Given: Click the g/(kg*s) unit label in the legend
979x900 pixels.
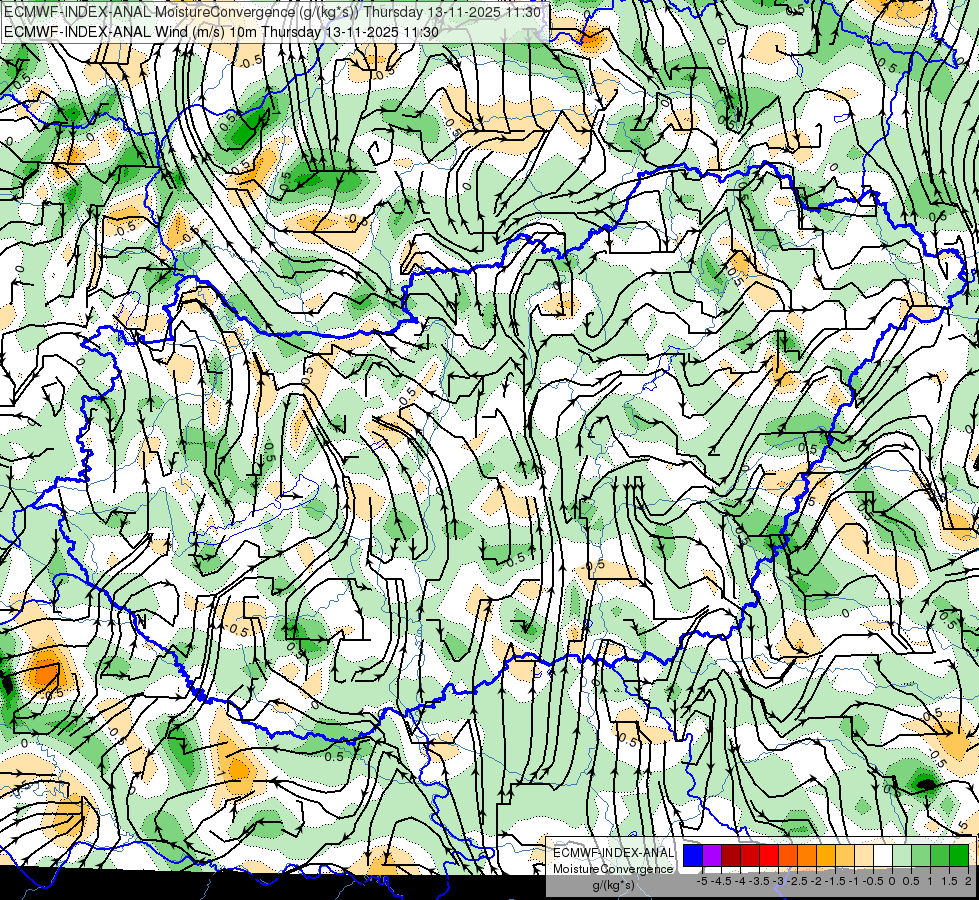Looking at the screenshot, I should pyautogui.click(x=613, y=885).
